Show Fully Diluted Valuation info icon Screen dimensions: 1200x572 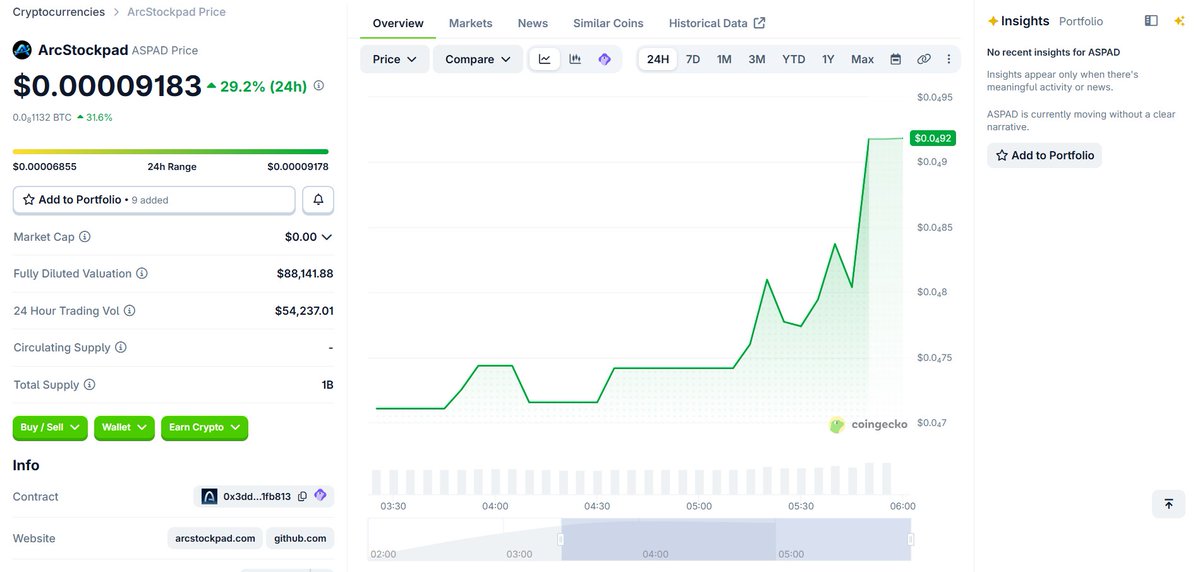[x=142, y=274]
